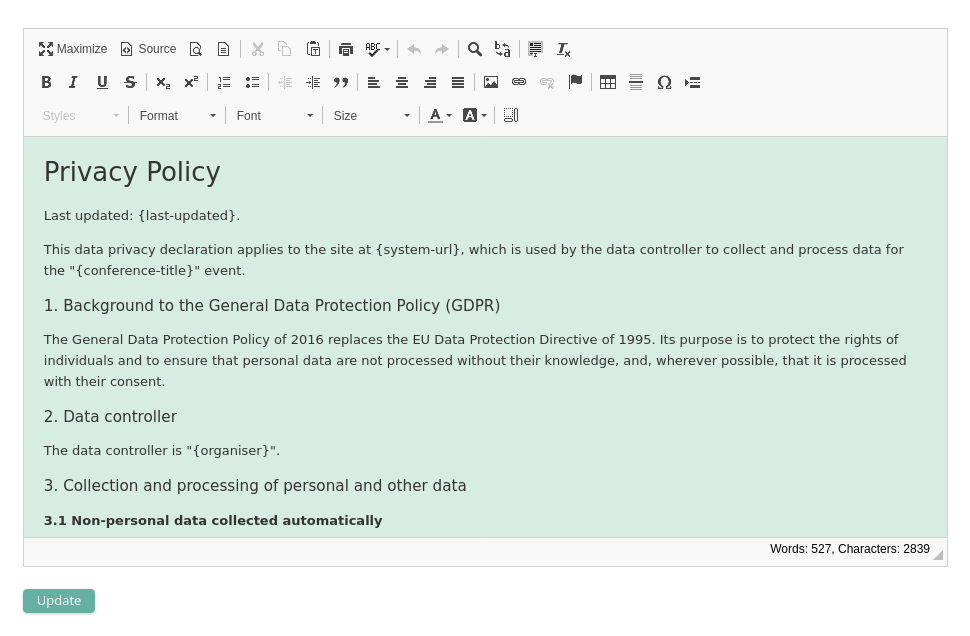
Task: Open the Font dropdown
Action: tap(275, 116)
